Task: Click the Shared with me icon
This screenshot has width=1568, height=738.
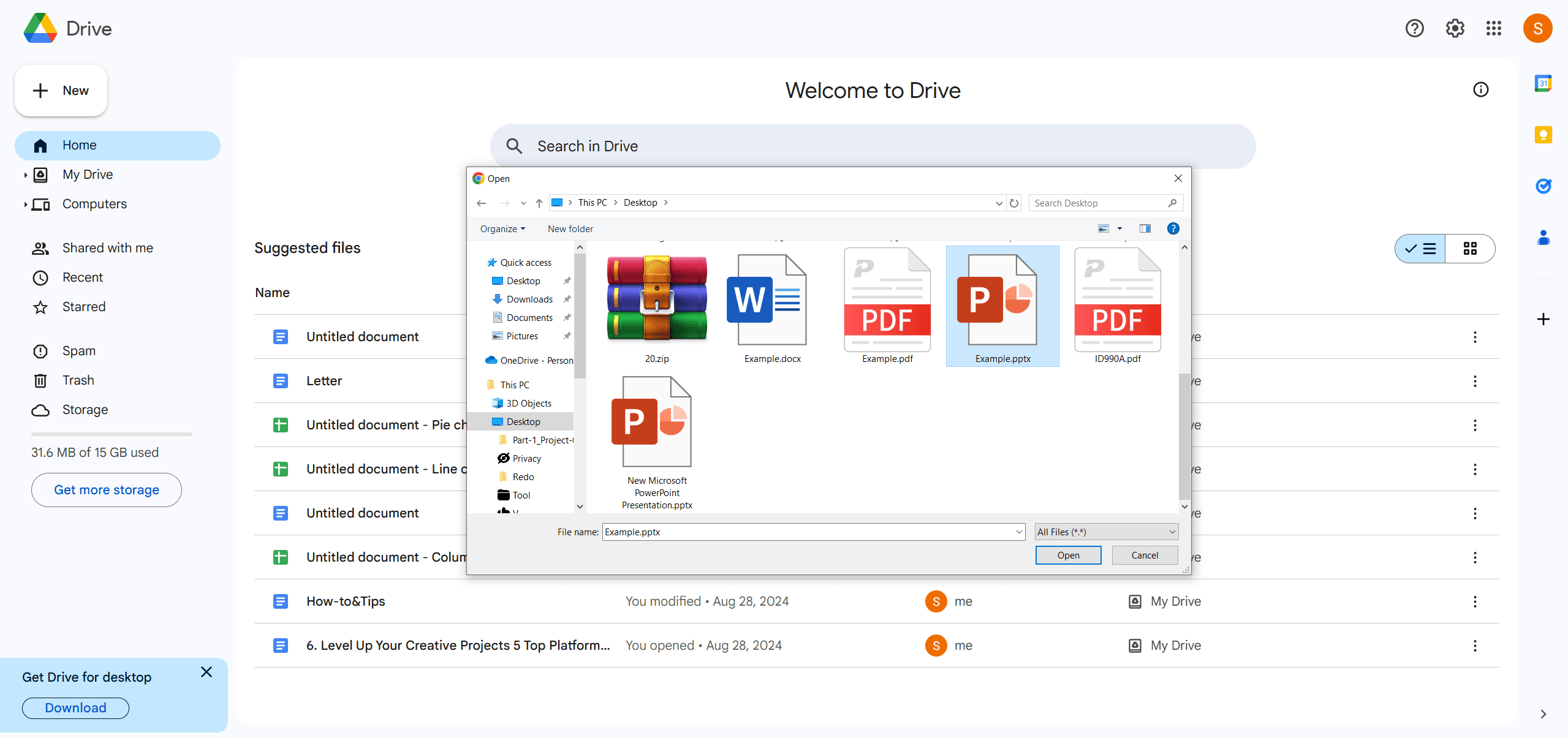Action: point(40,247)
